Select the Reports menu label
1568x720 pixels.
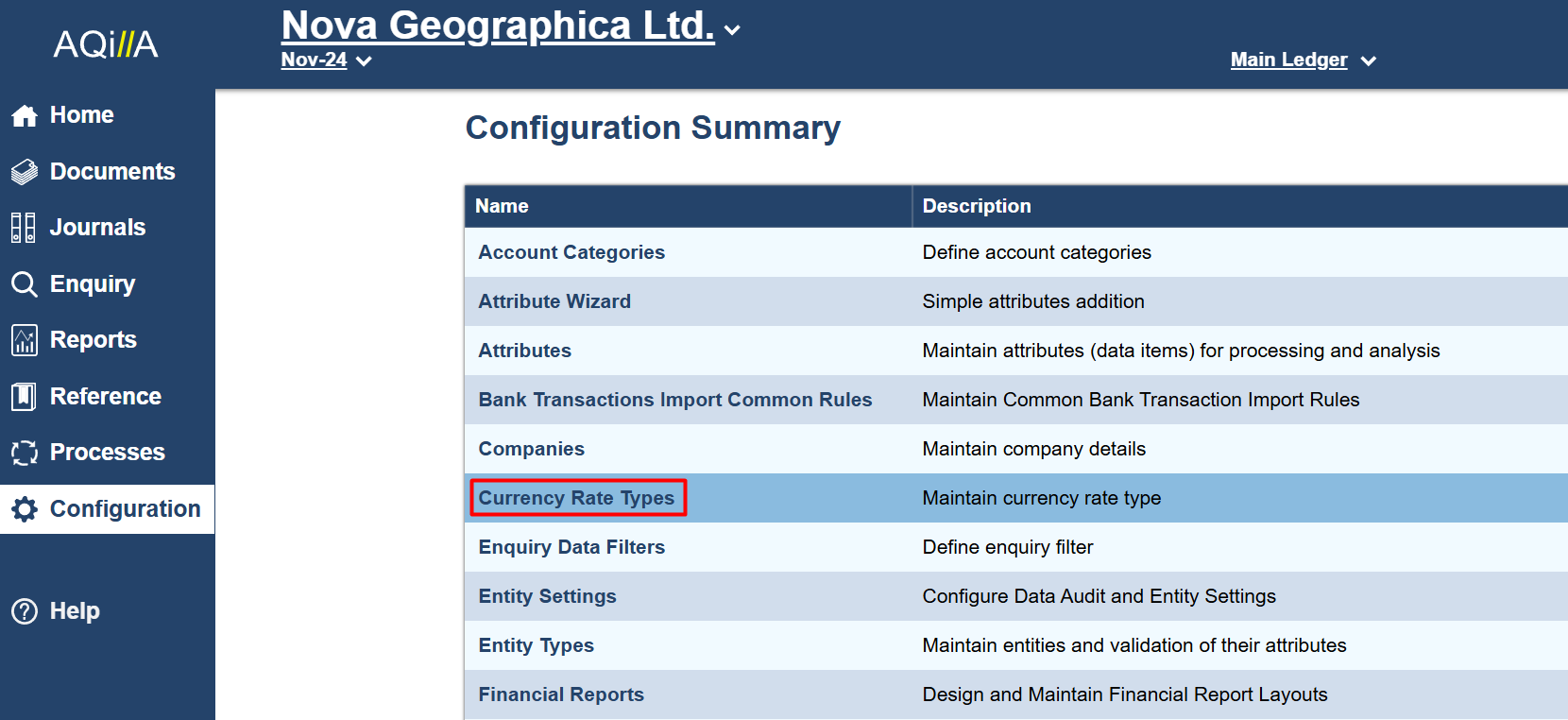(93, 340)
